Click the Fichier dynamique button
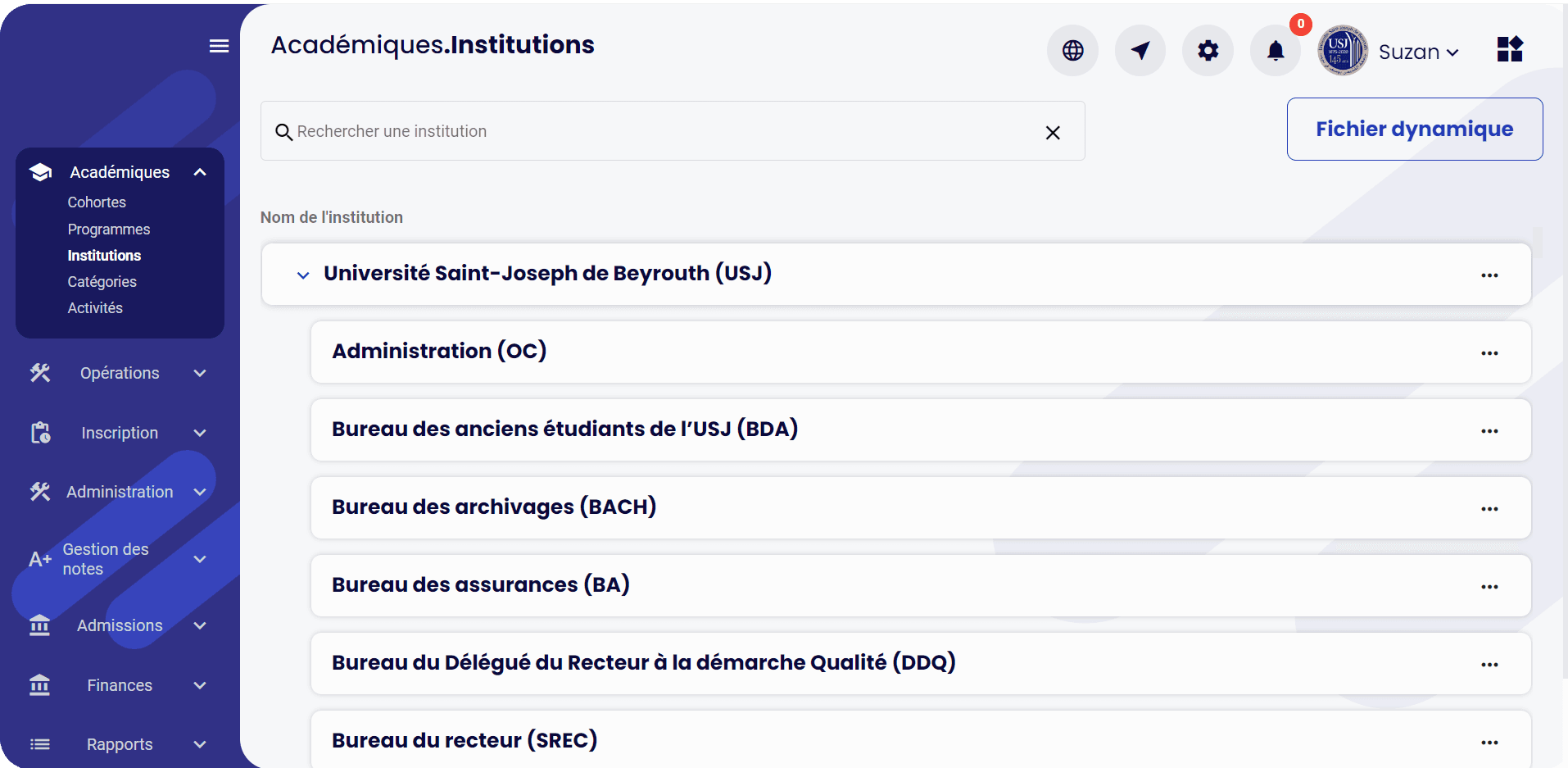The image size is (1568, 768). [1414, 130]
